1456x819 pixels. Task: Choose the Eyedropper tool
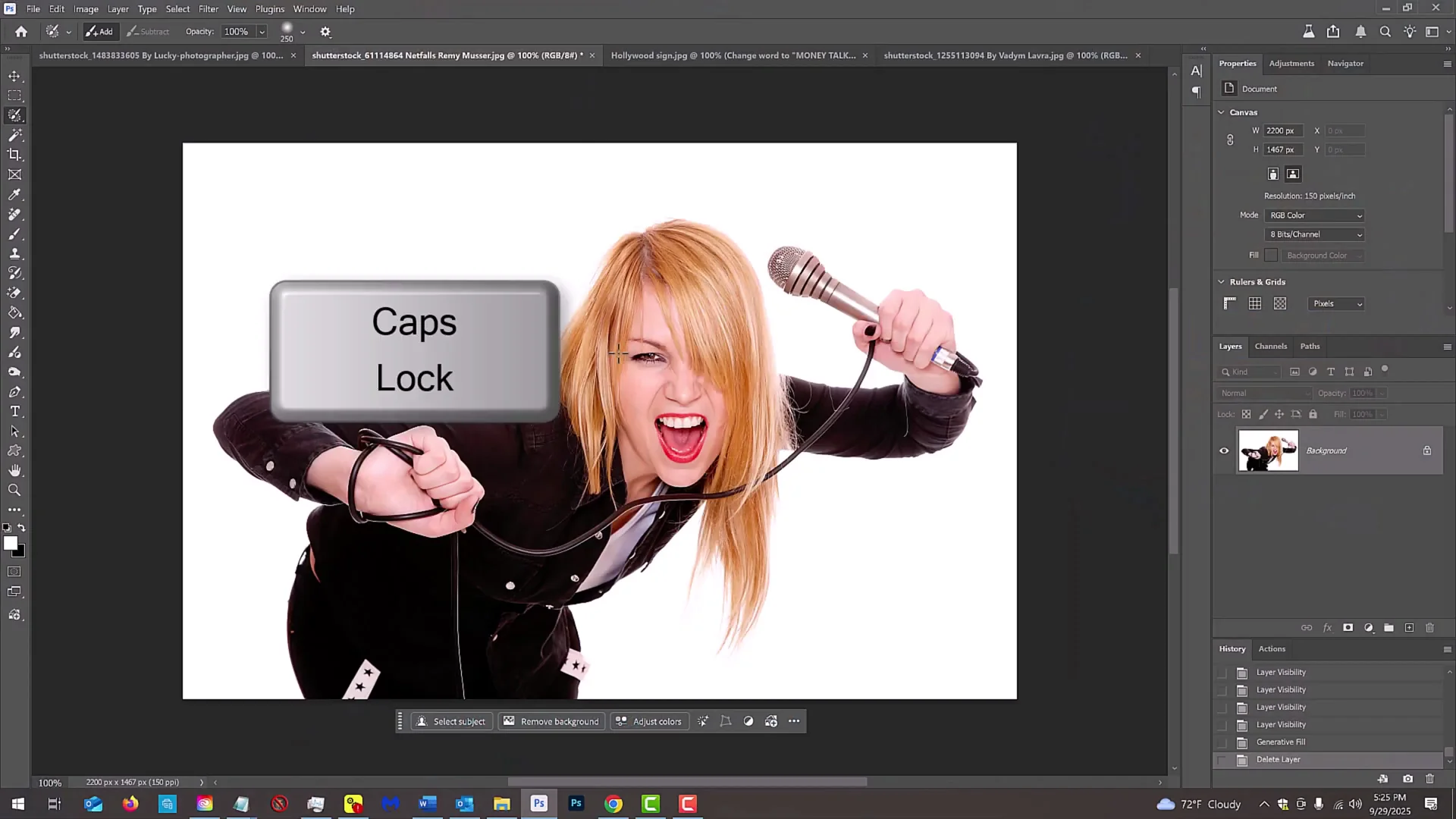[15, 195]
